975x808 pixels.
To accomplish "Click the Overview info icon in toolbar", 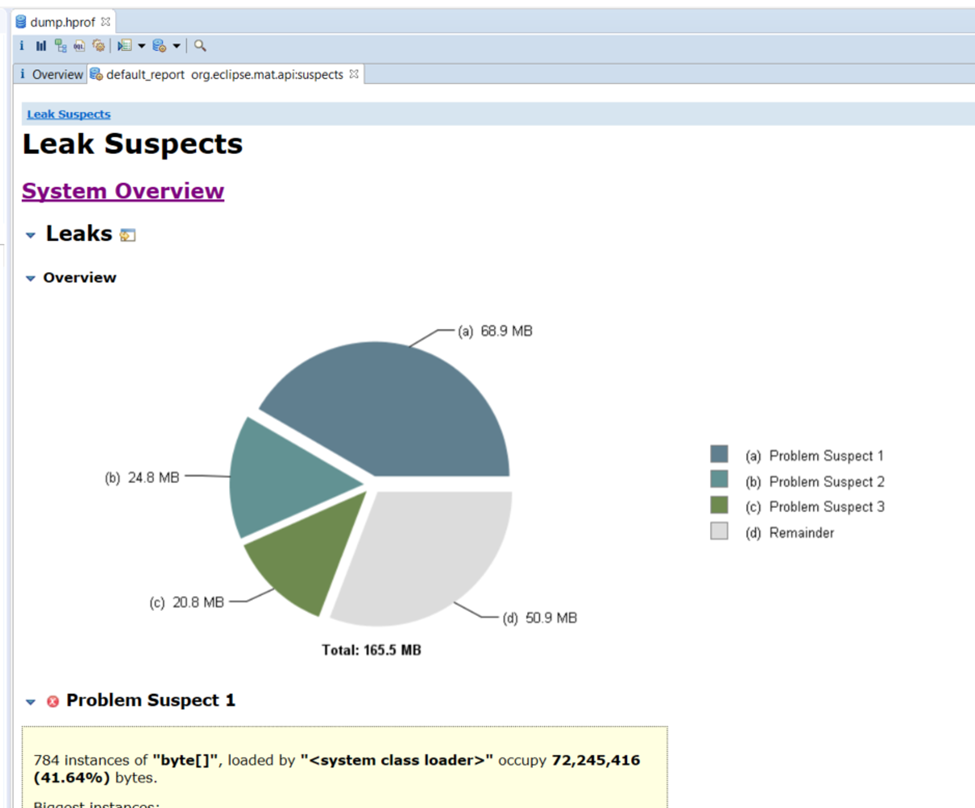I will pos(22,45).
